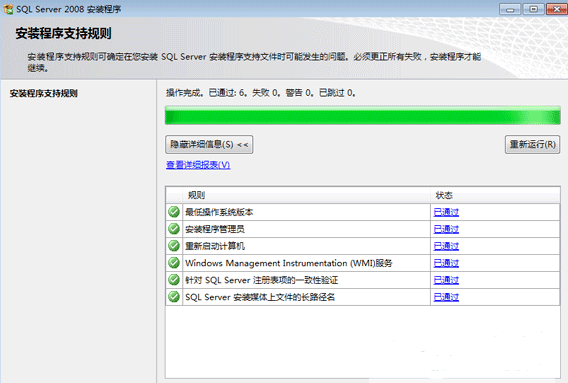This screenshot has width=568, height=383.
Task: Click the 操作完成 status summary text
Action: click(261, 93)
